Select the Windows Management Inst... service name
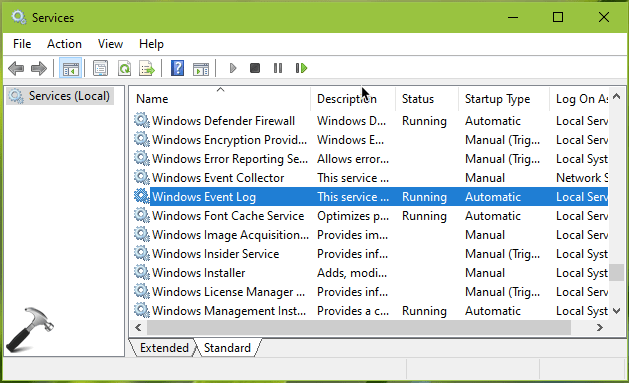 229,311
